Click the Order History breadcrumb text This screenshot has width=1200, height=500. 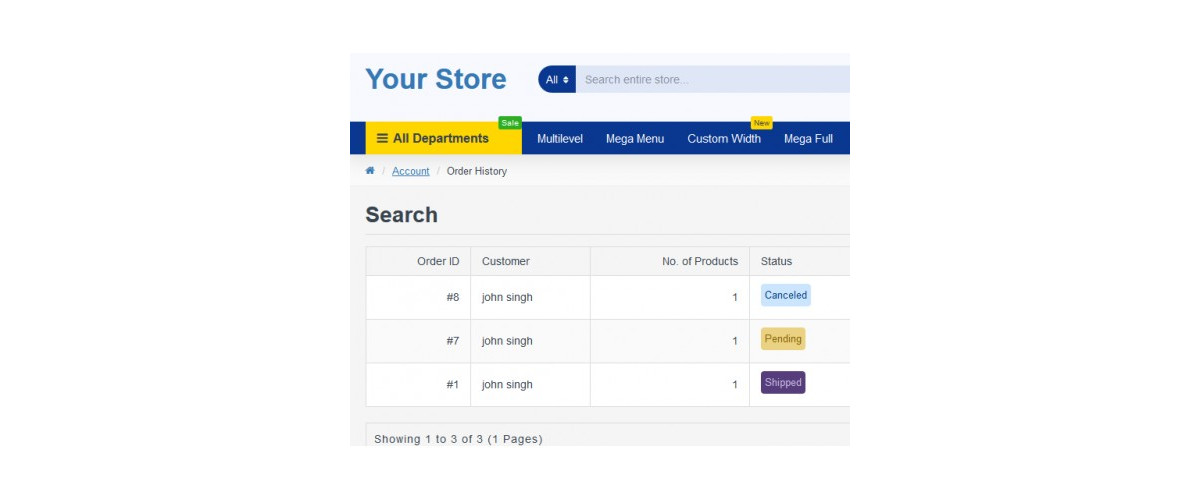(x=477, y=171)
